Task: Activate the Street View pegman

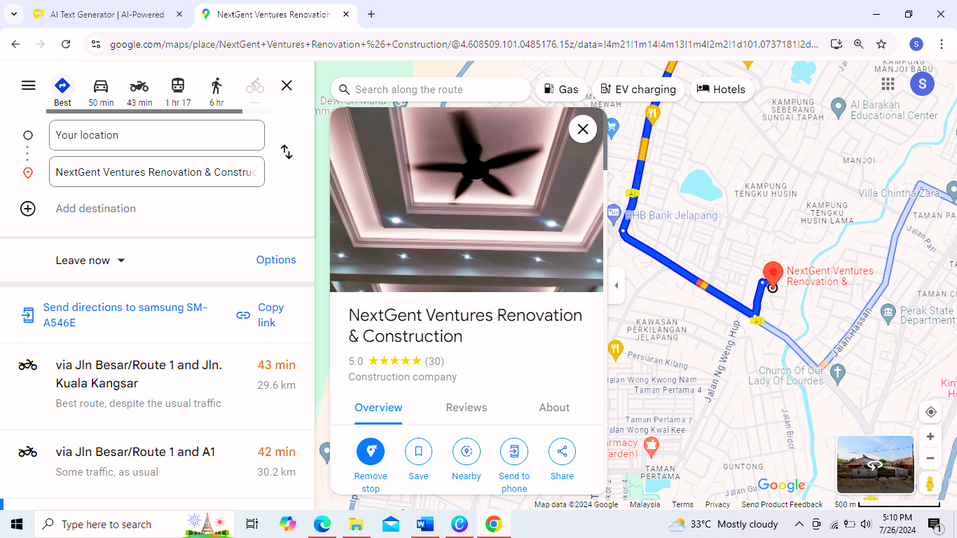Action: click(930, 483)
